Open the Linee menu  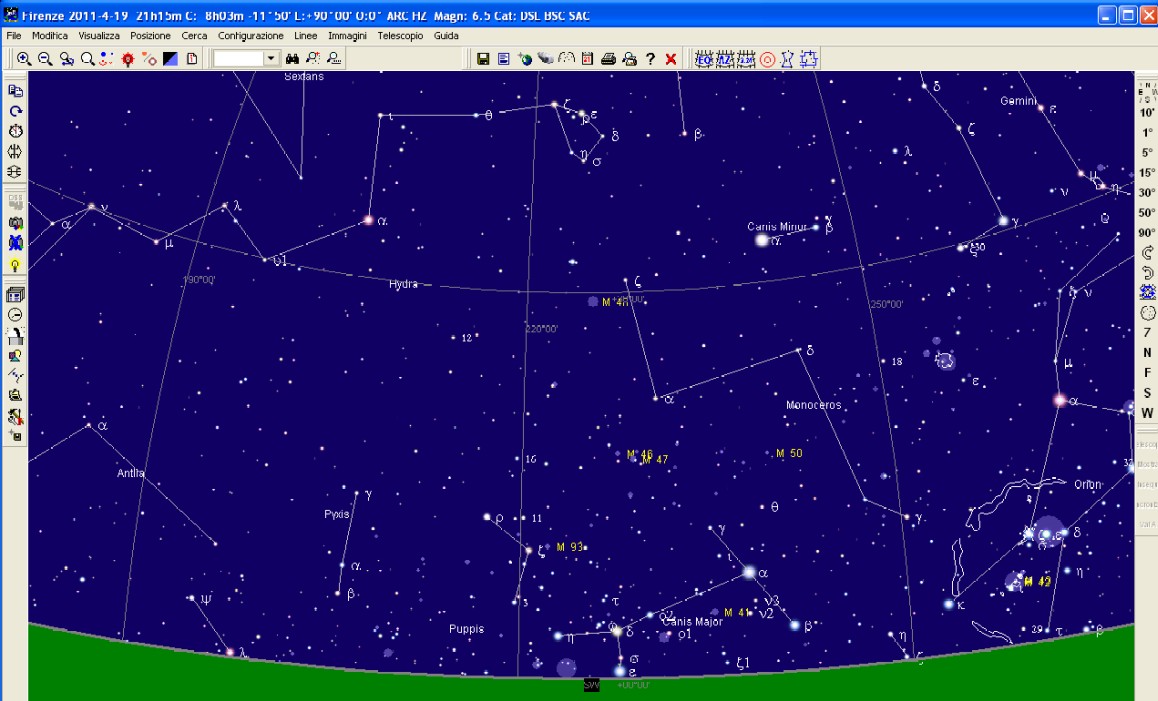pyautogui.click(x=306, y=35)
